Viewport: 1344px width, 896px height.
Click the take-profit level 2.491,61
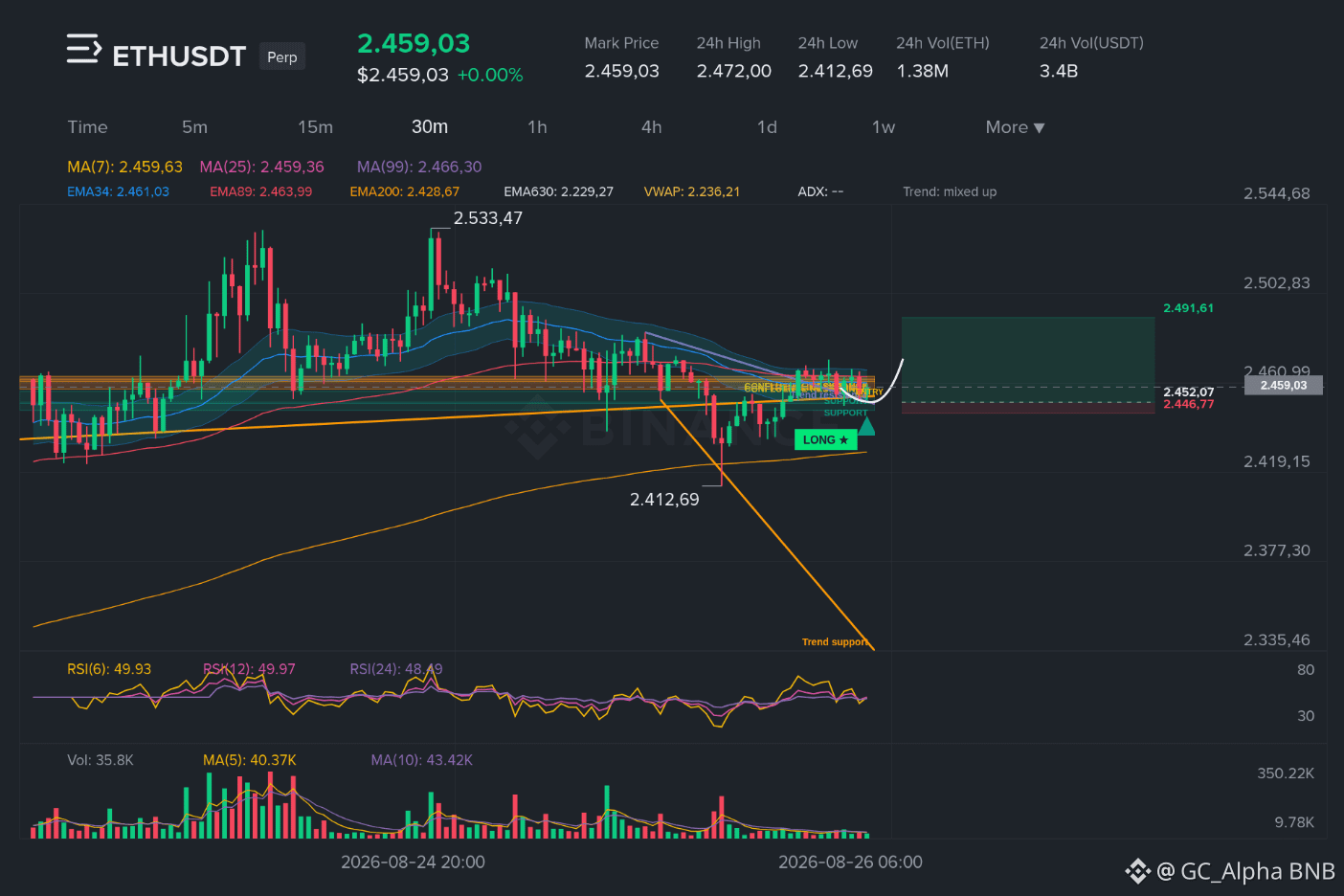coord(1188,308)
